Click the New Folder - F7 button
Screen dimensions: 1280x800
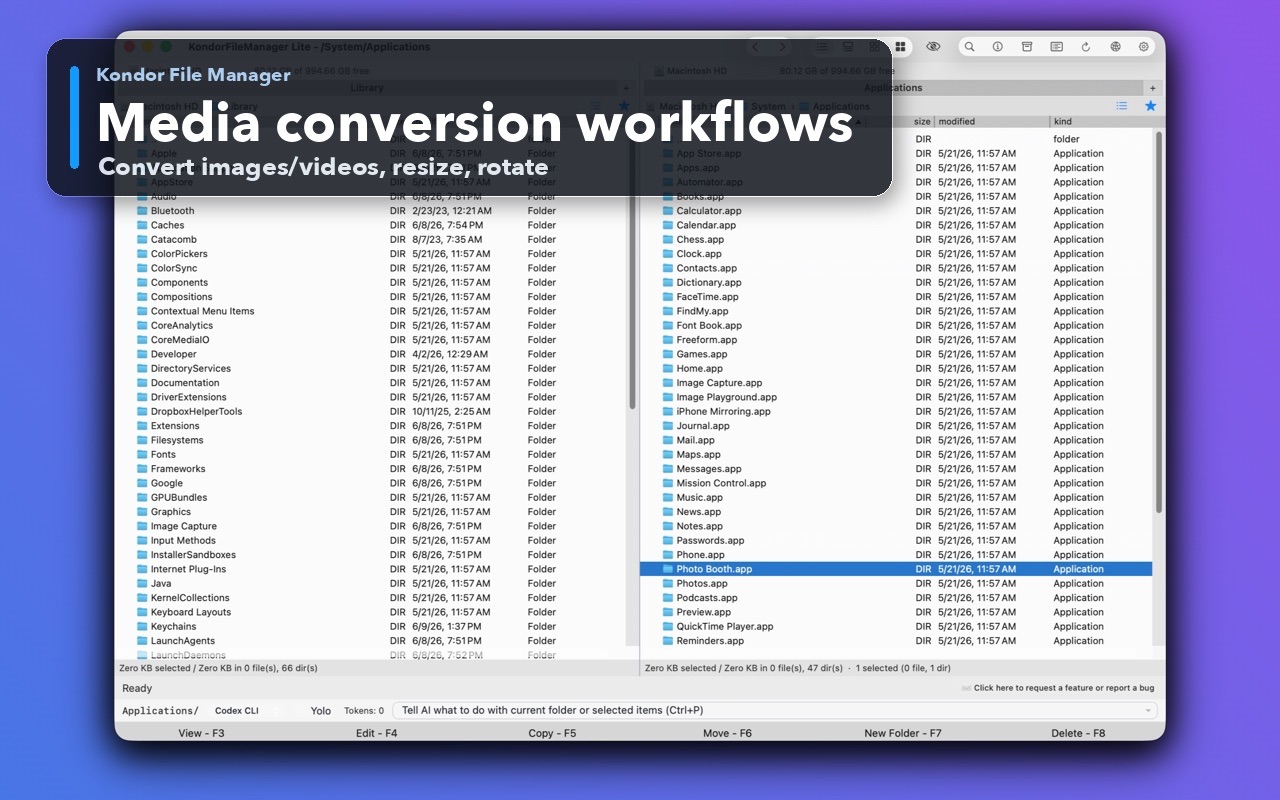point(903,733)
